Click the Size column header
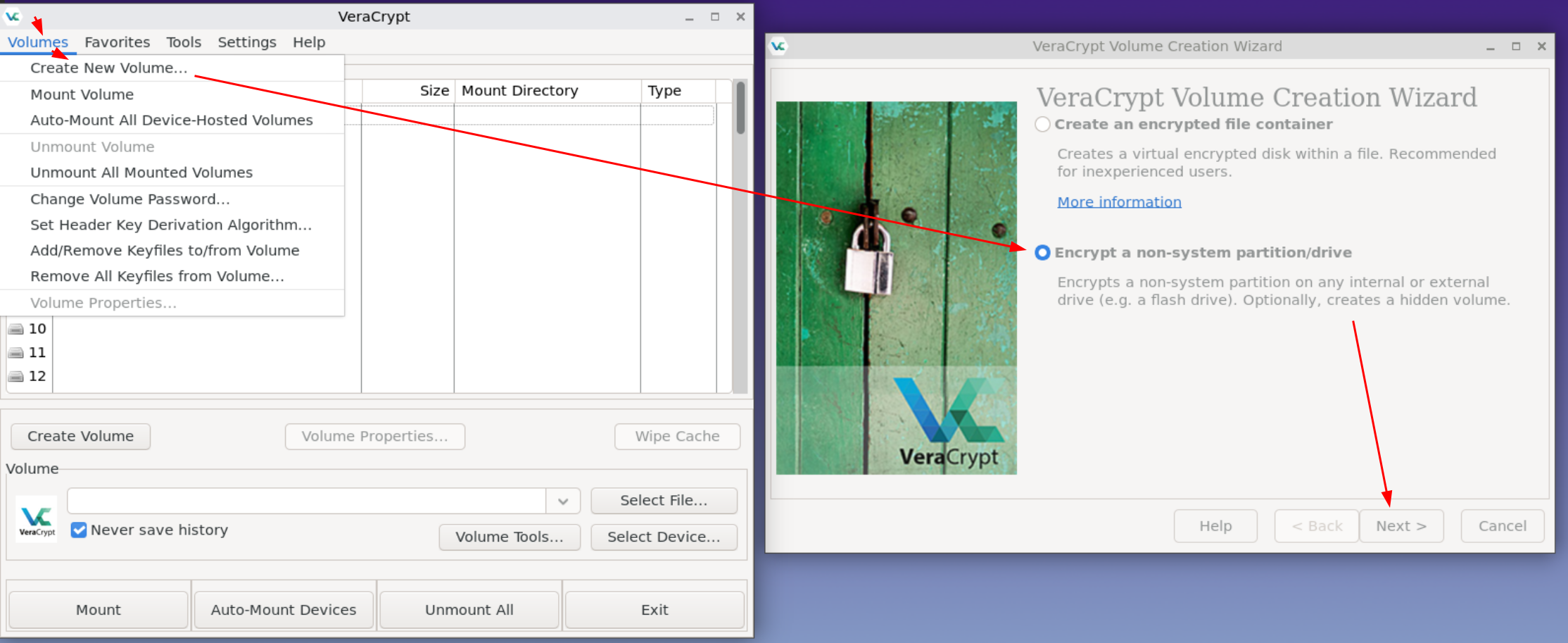 (408, 91)
